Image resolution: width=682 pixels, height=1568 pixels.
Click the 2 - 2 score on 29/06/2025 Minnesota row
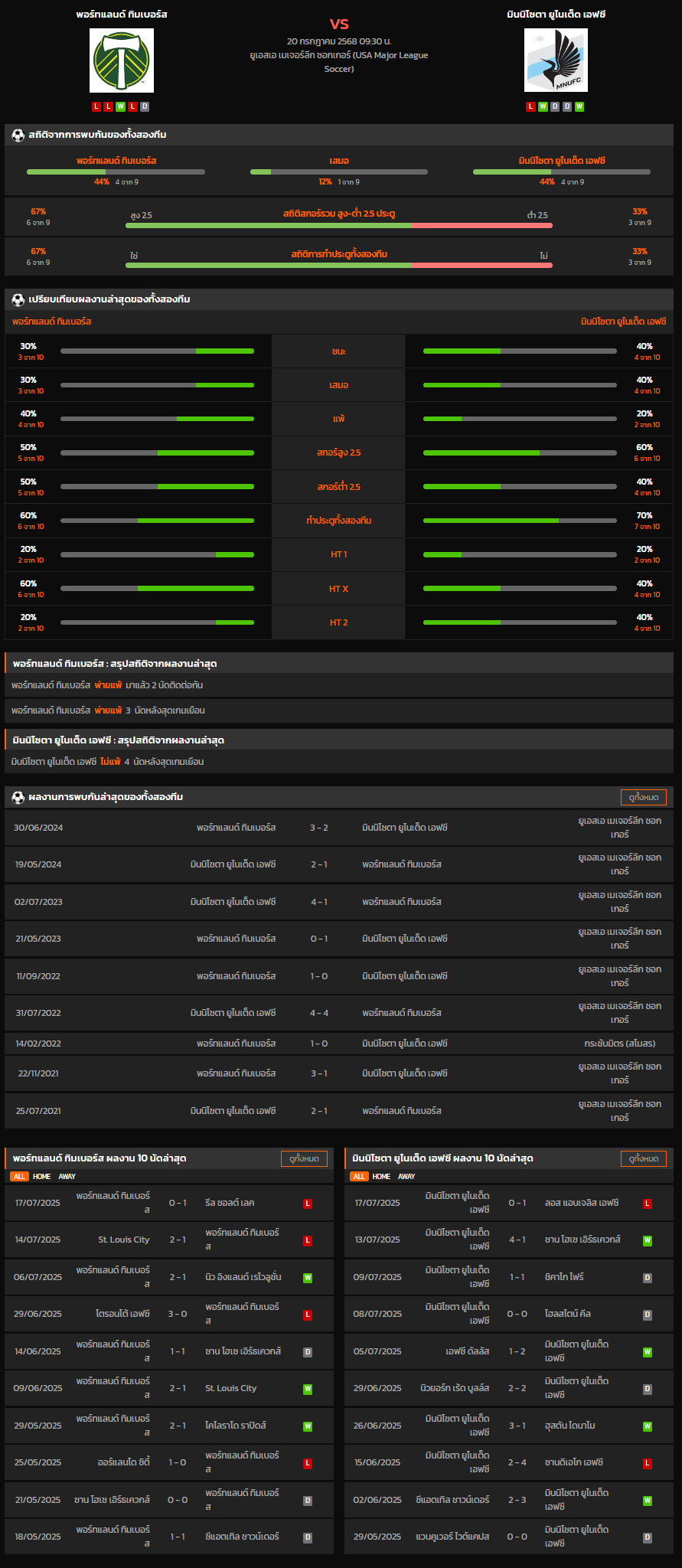click(x=517, y=1388)
